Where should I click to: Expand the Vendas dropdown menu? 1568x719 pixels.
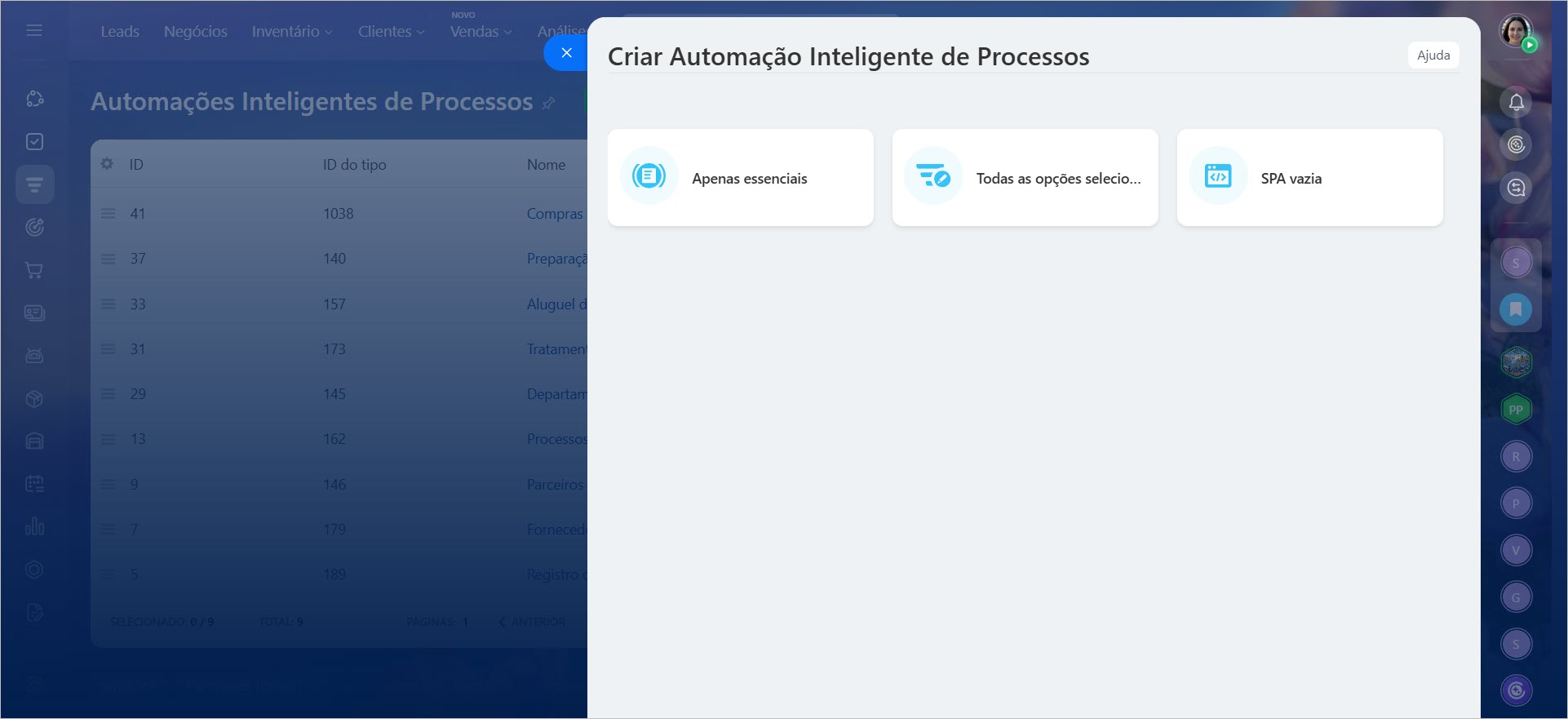click(x=481, y=32)
